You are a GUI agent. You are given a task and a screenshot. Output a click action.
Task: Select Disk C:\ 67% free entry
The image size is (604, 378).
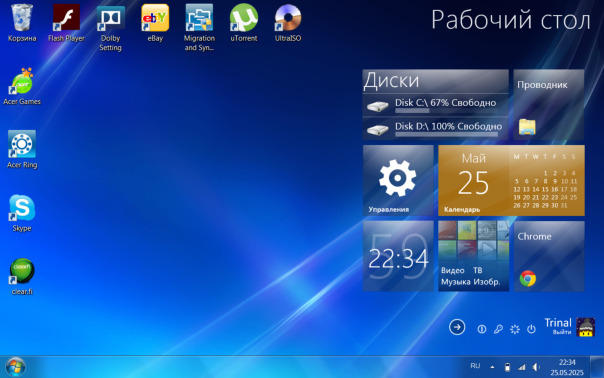(435, 105)
